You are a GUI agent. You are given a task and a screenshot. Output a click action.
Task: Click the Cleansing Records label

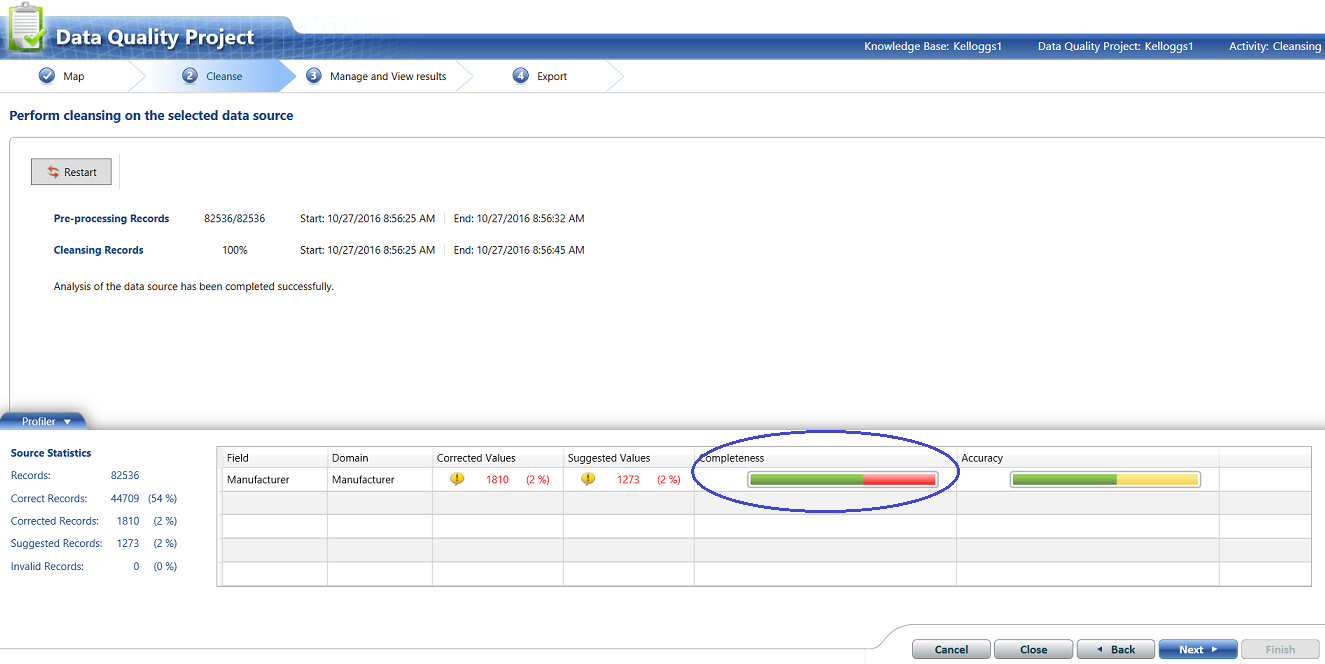click(99, 250)
